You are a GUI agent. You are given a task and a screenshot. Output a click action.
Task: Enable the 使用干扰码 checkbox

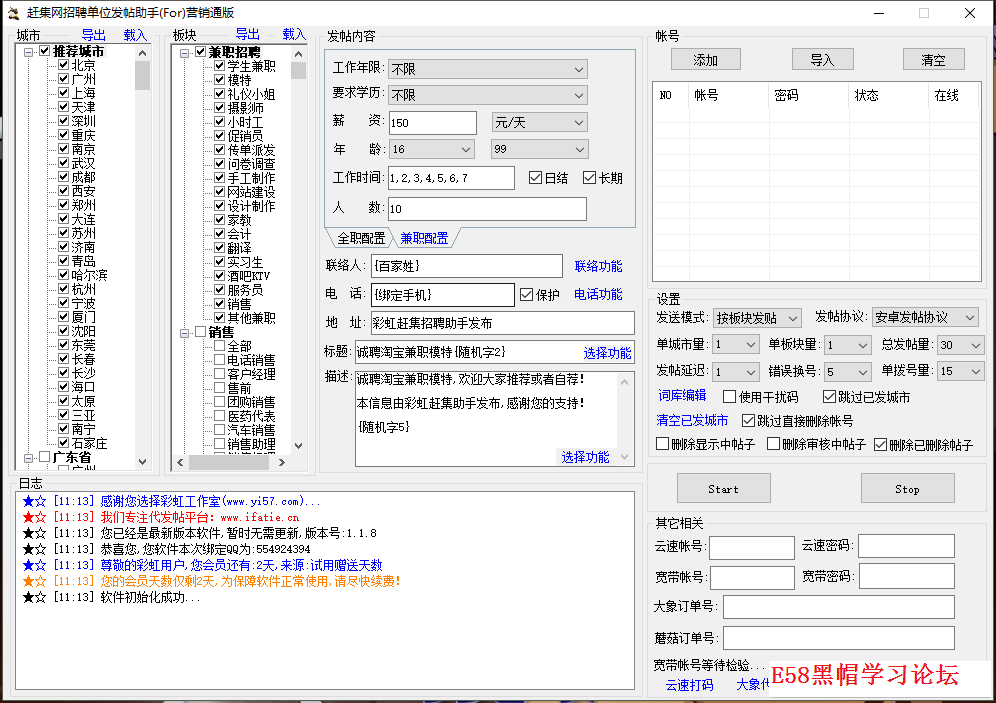[729, 397]
